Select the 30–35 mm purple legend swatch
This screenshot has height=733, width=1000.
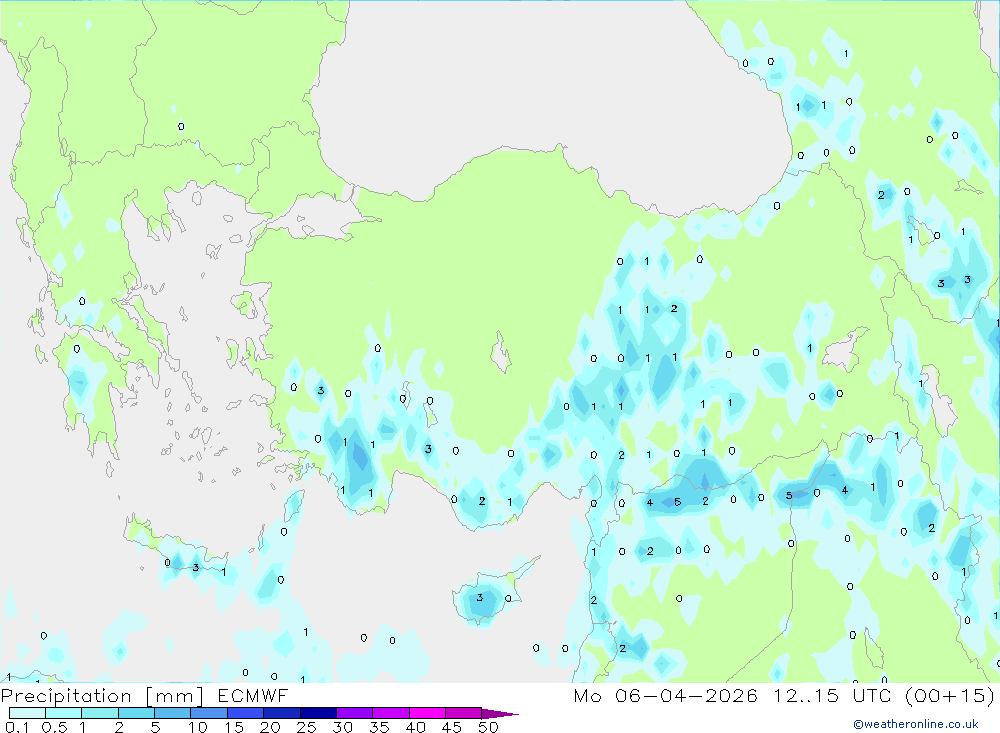[x=355, y=713]
